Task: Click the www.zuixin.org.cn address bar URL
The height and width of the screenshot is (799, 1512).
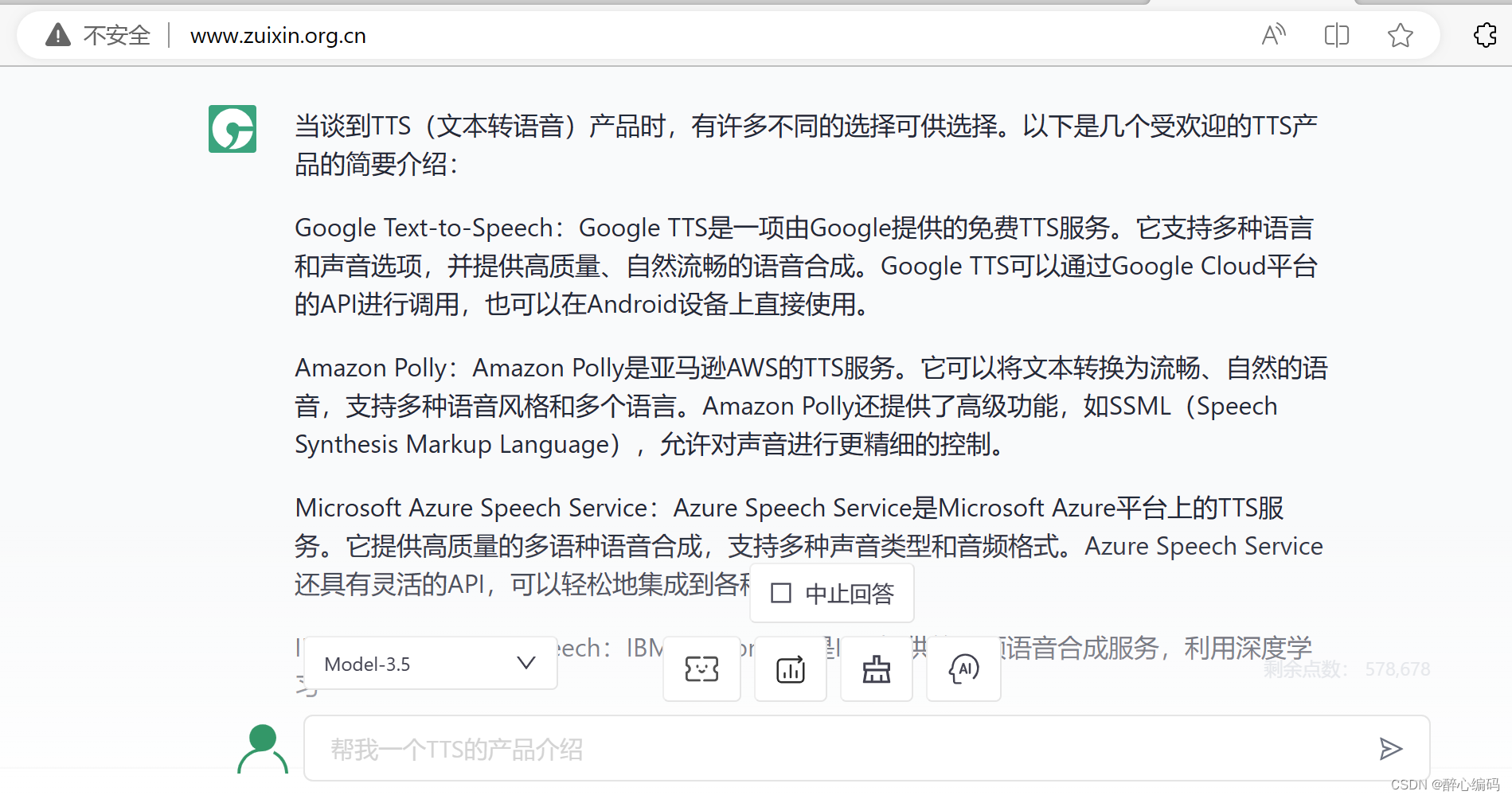Action: point(278,36)
